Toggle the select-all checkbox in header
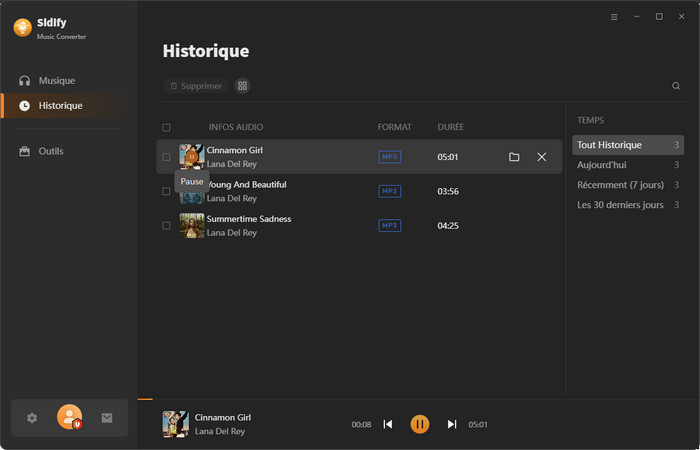This screenshot has height=450, width=700. [166, 128]
